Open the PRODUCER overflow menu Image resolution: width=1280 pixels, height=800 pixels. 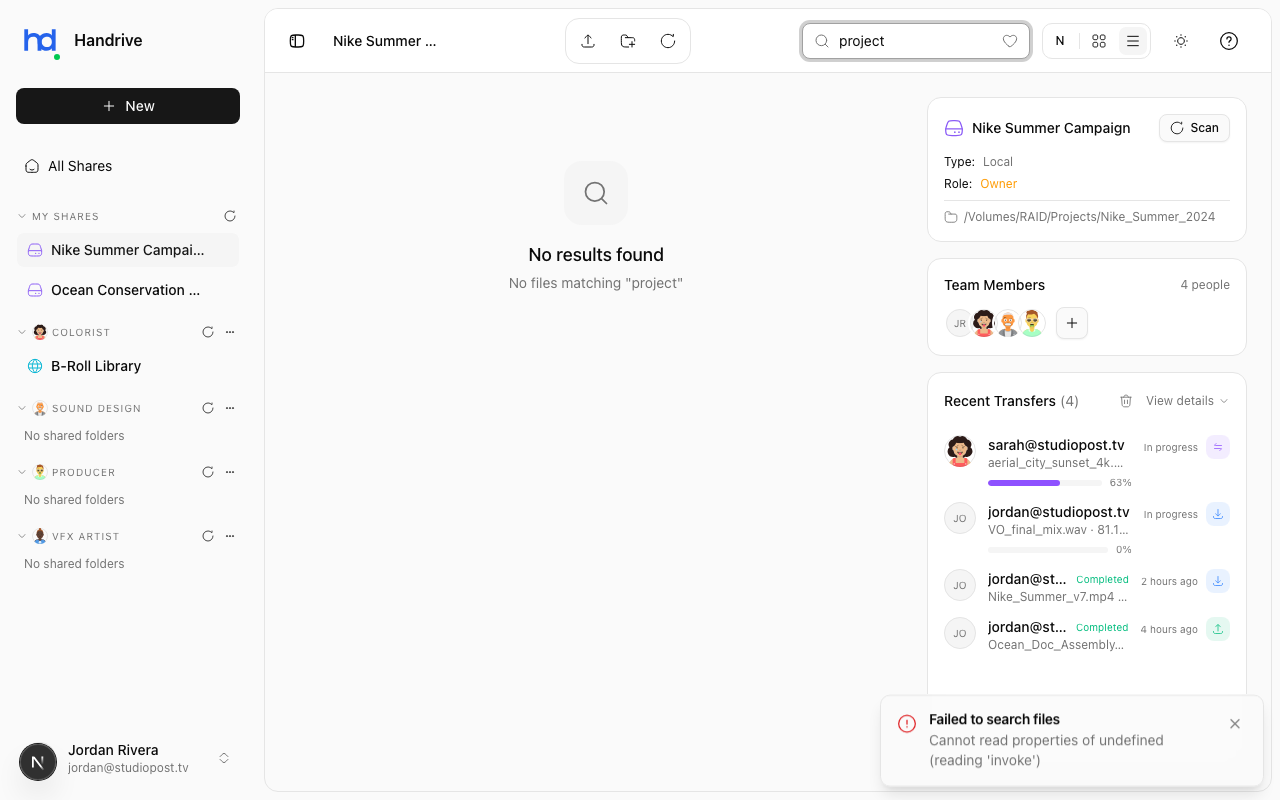click(x=230, y=472)
